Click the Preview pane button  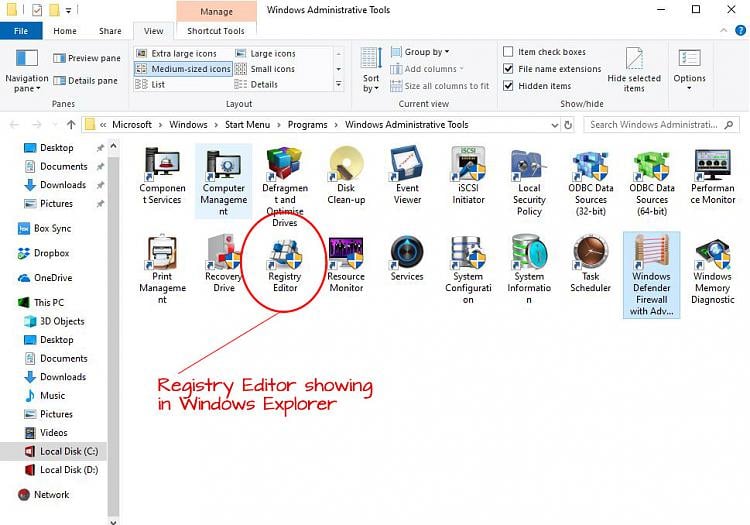[87, 58]
